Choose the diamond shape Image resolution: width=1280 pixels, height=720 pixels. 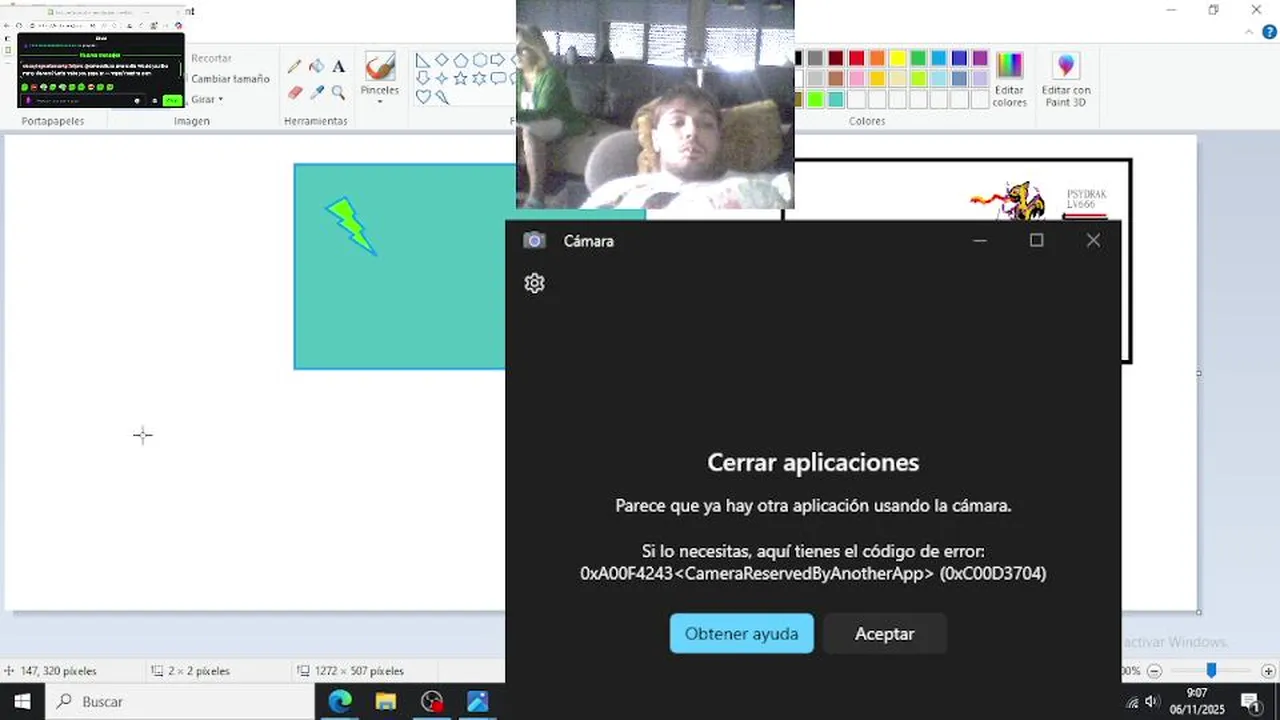pos(441,60)
